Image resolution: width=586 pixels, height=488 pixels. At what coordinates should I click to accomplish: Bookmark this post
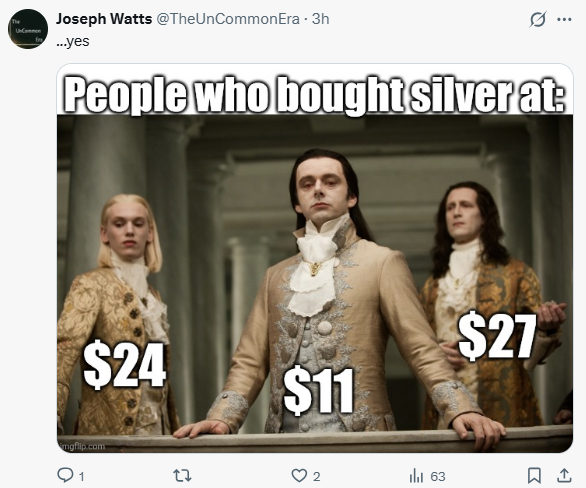(534, 476)
